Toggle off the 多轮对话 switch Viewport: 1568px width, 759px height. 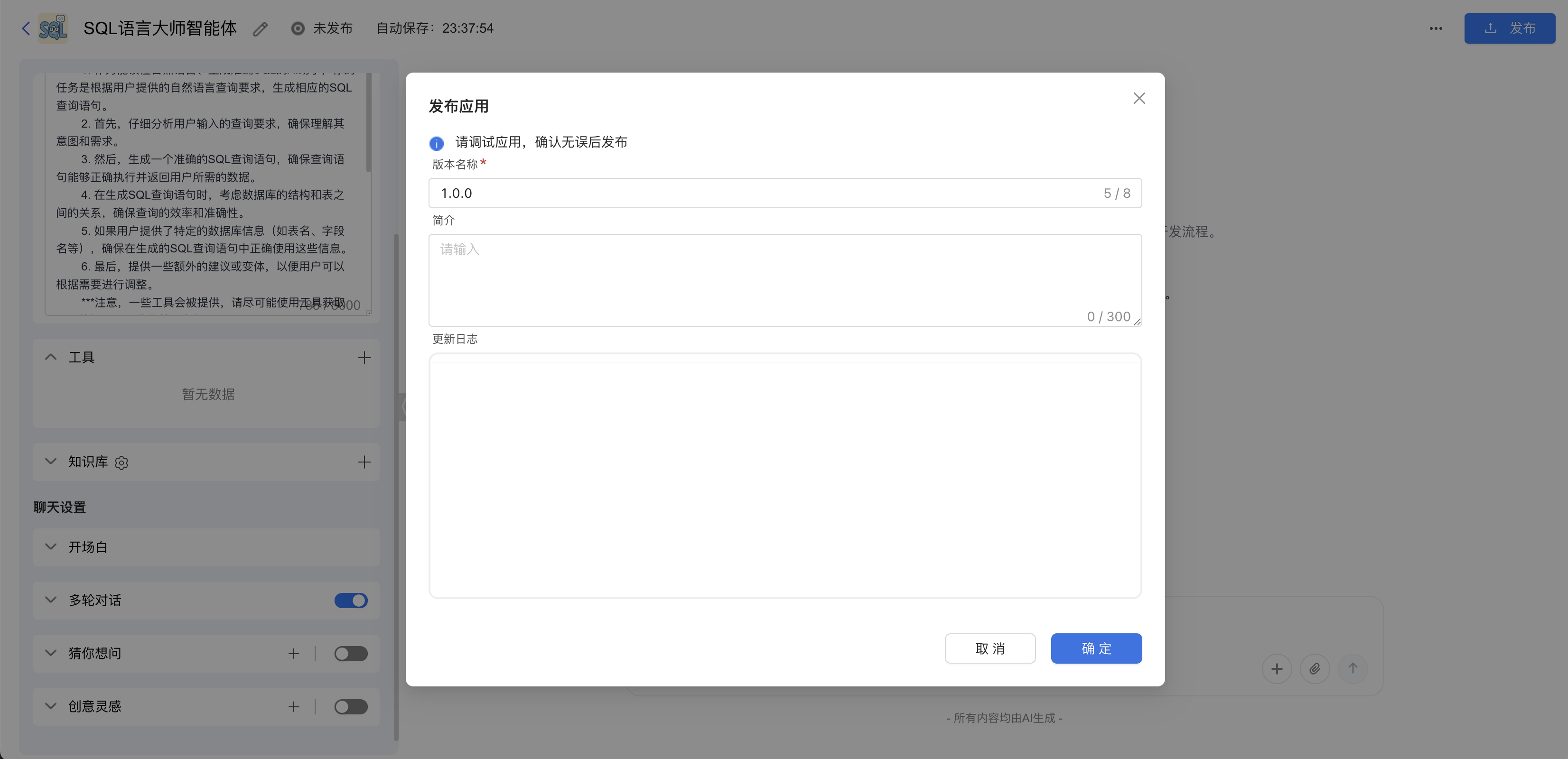click(x=351, y=600)
